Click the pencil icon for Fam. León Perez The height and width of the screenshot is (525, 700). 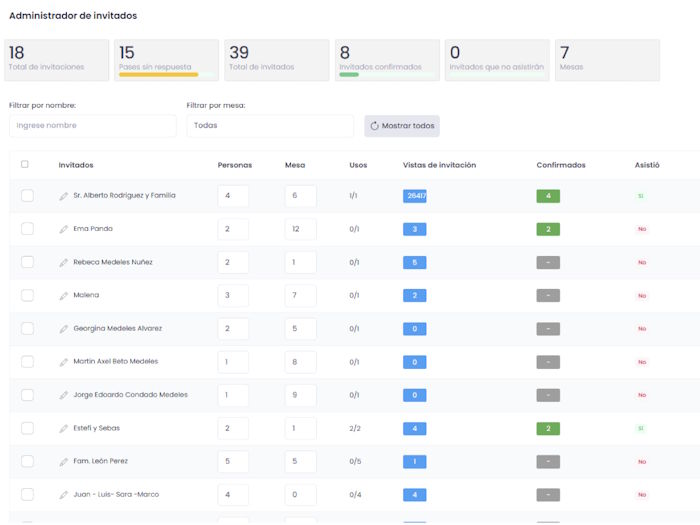(x=64, y=462)
